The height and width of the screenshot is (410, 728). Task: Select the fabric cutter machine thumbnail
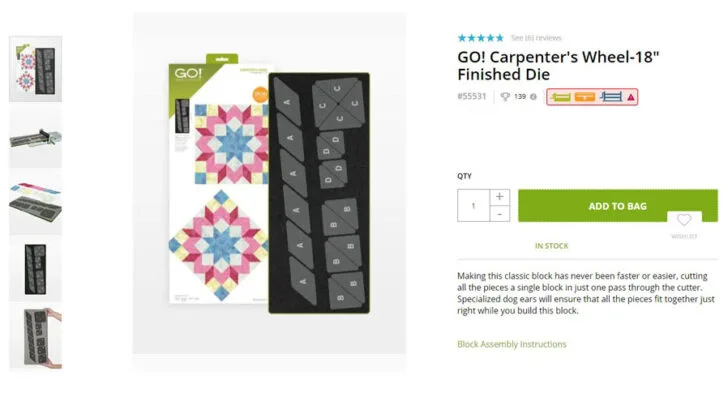(x=36, y=138)
